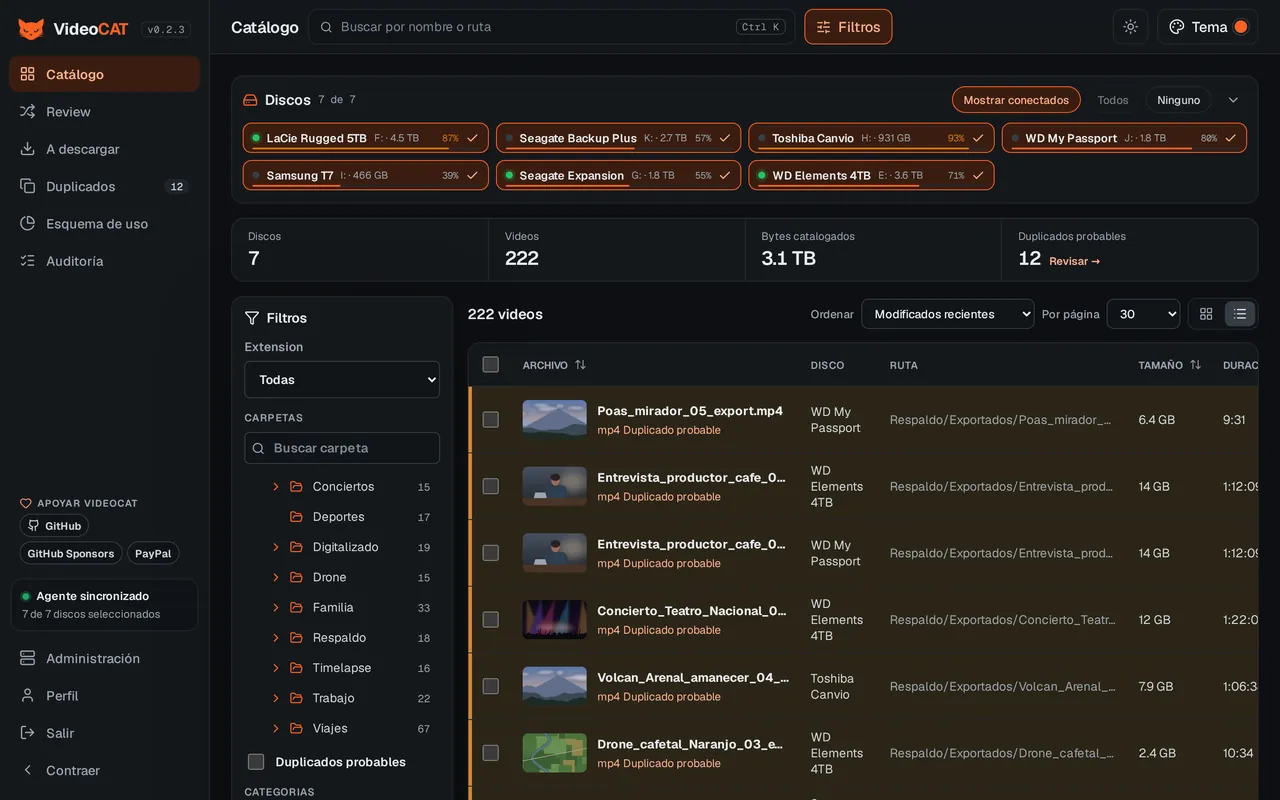Click the VideoCAT cat logo icon
The height and width of the screenshot is (800, 1280).
[31, 29]
